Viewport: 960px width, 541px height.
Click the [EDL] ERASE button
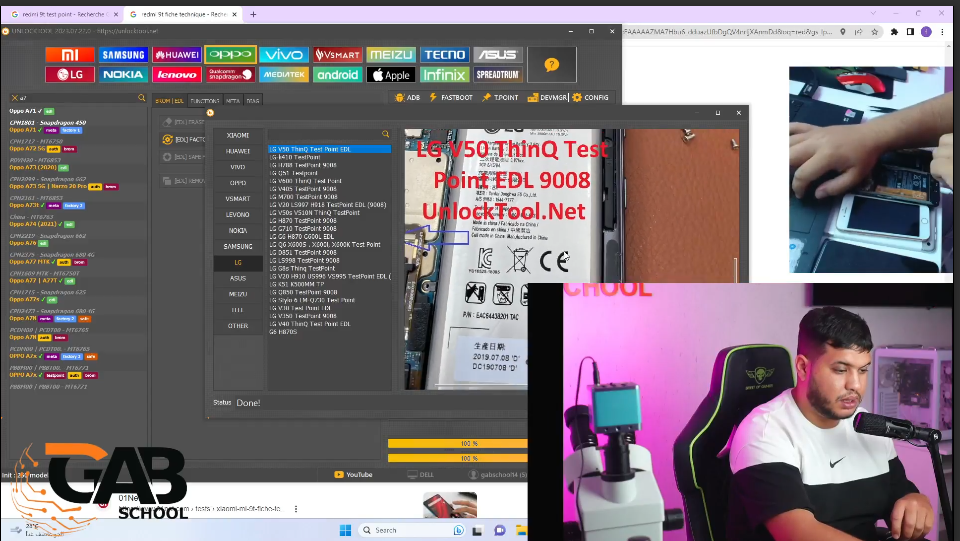(184, 122)
